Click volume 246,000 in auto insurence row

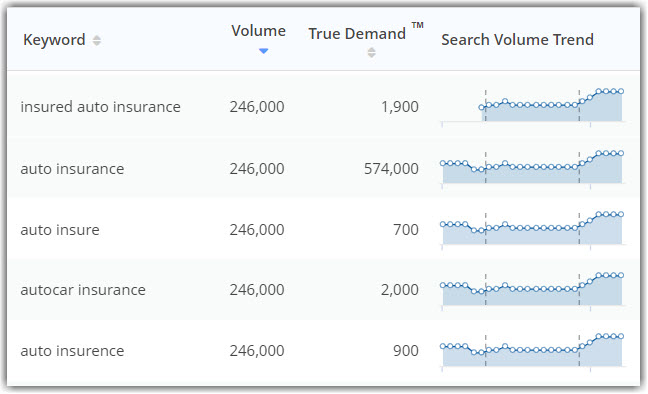[x=257, y=351]
